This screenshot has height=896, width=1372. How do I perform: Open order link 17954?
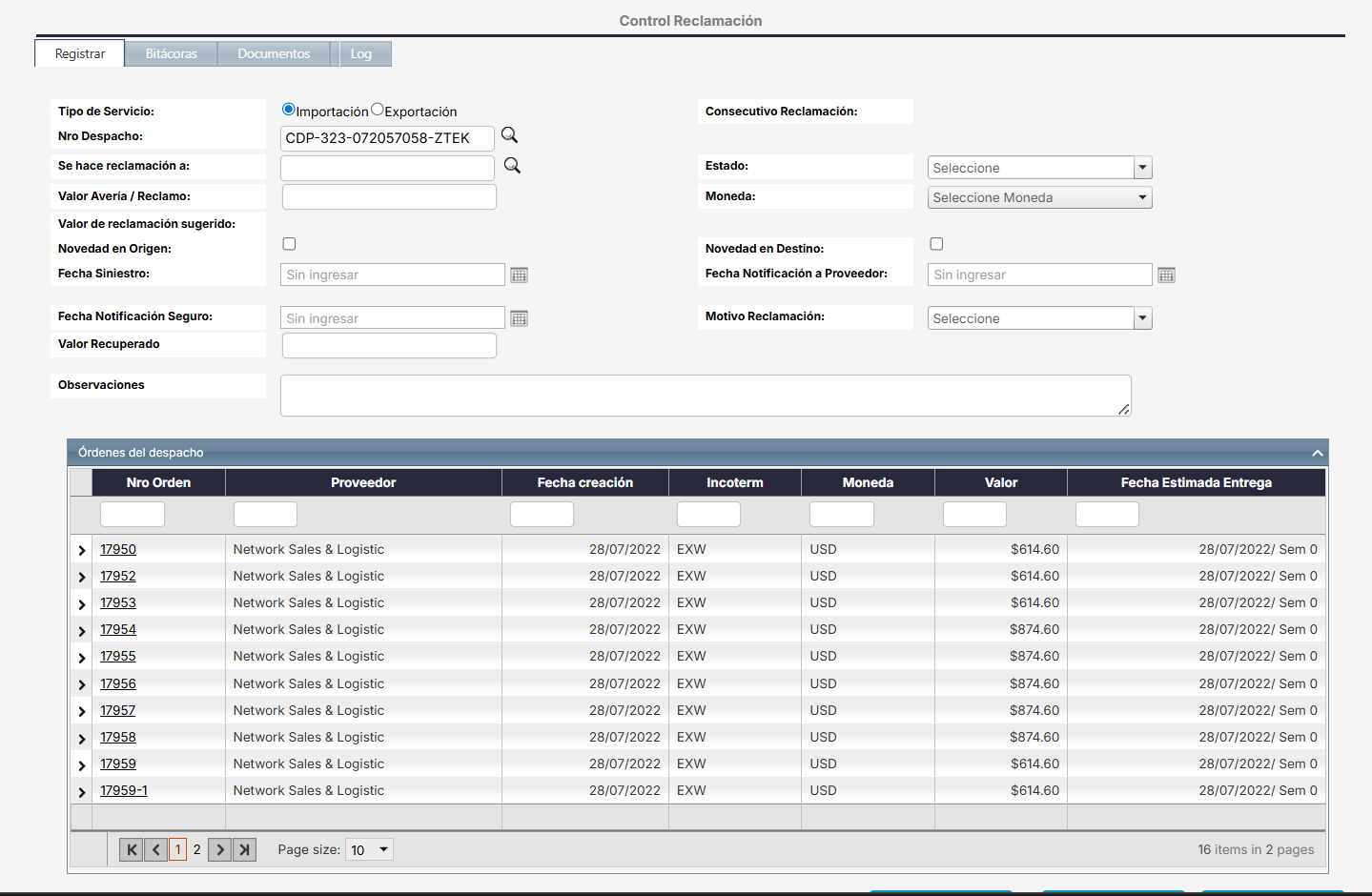click(x=118, y=629)
